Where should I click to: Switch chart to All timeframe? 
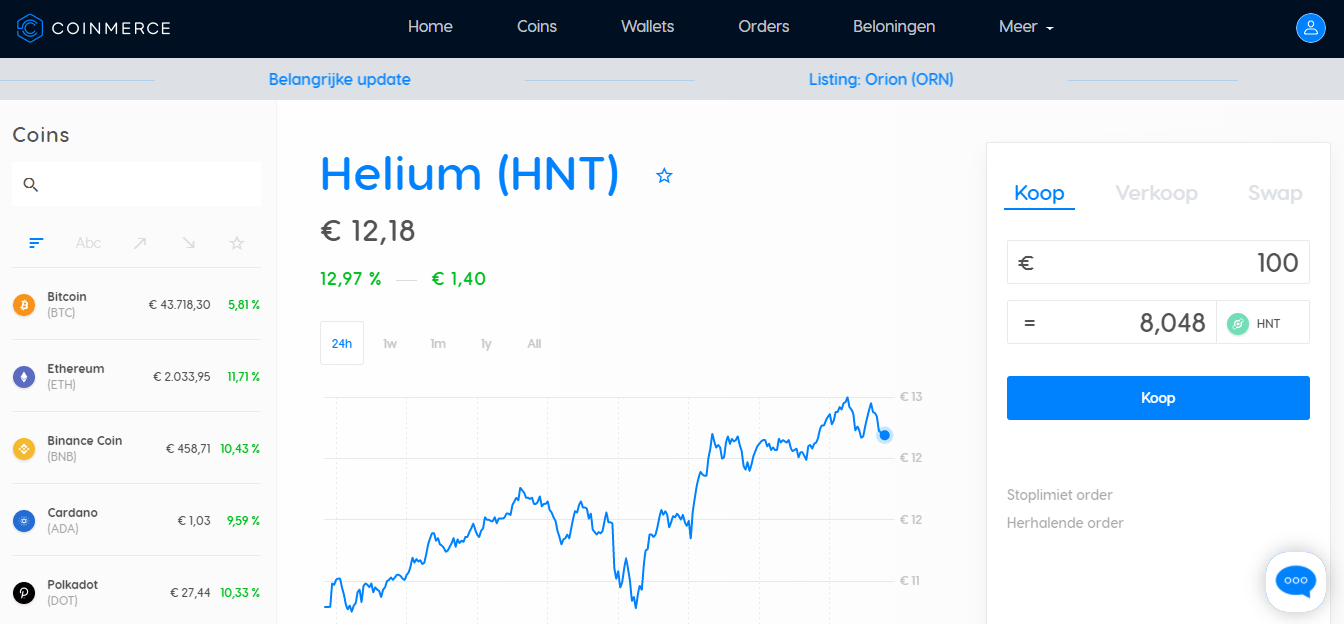tap(534, 343)
